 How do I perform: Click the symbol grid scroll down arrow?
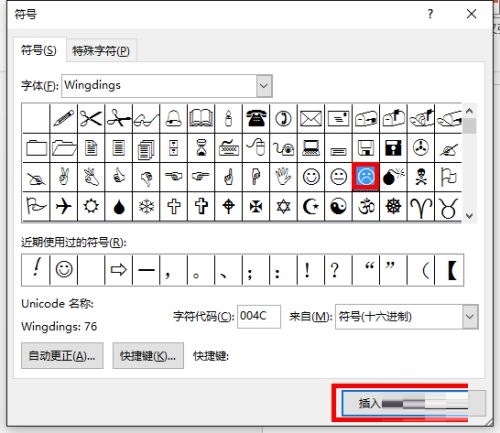(469, 215)
